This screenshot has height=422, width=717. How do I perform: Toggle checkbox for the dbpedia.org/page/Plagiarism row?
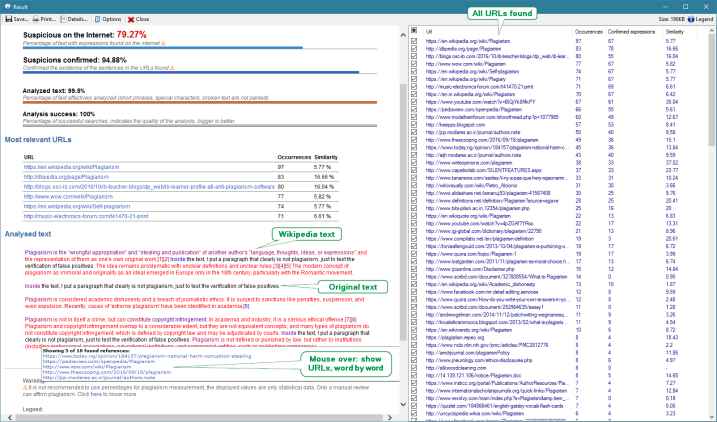(414, 49)
